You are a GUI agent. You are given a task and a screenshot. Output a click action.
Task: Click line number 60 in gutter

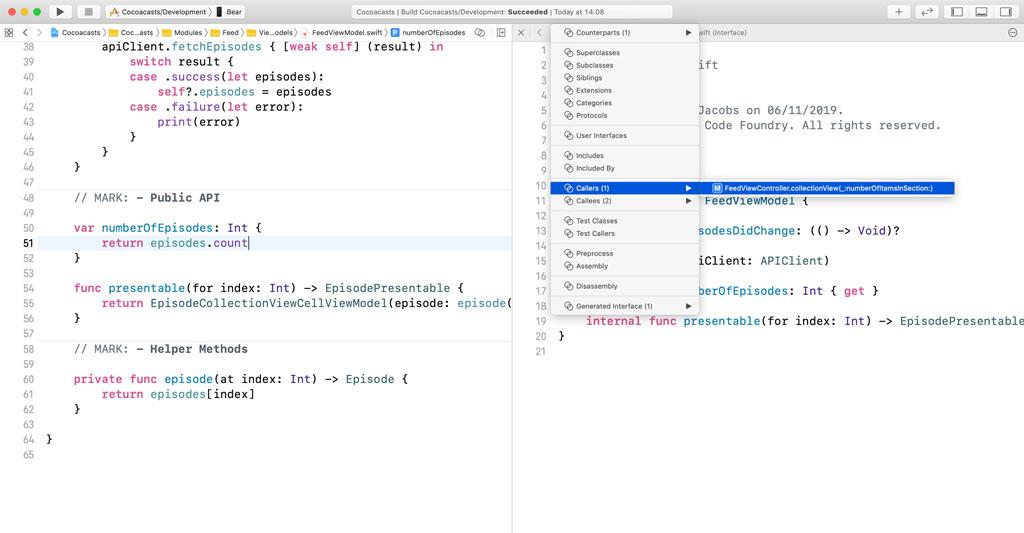pos(28,379)
